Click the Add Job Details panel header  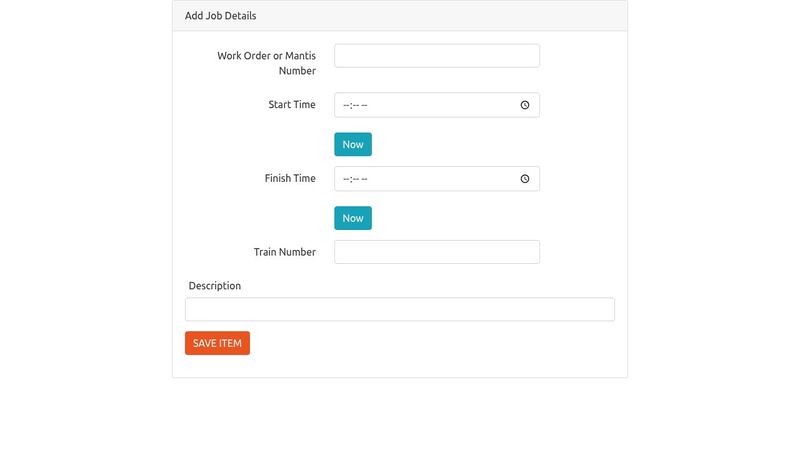399,16
